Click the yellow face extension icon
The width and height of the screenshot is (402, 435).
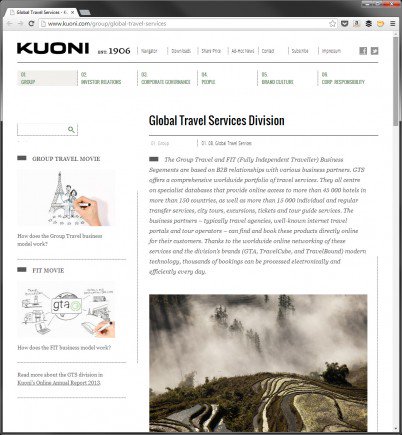click(380, 24)
